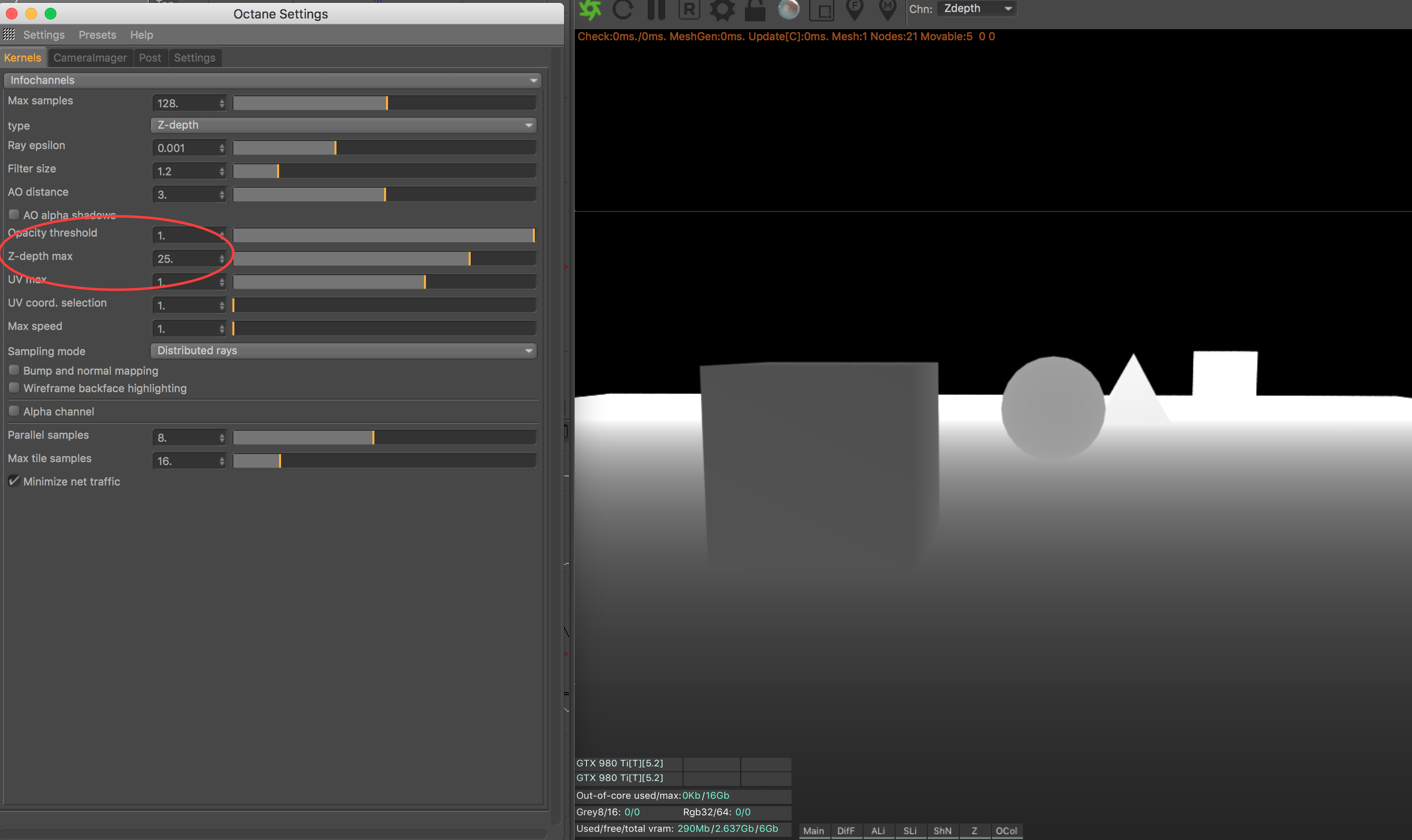Open the Presets menu
Viewport: 1412px width, 840px height.
tap(97, 35)
